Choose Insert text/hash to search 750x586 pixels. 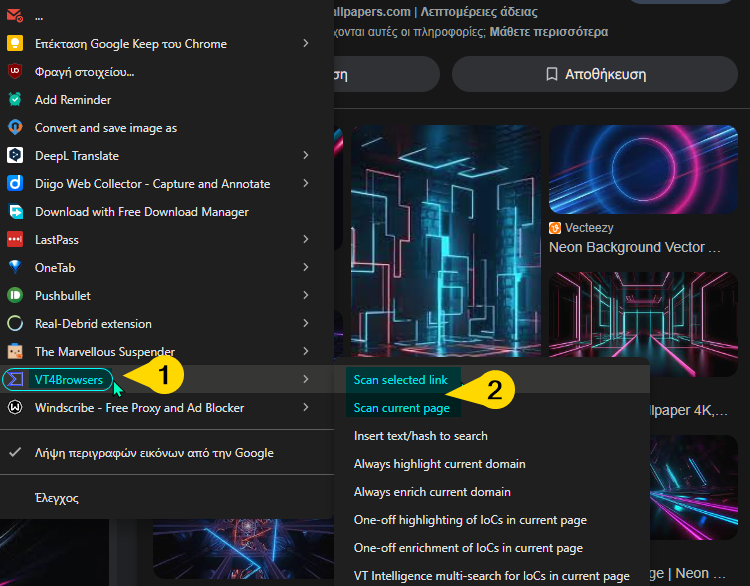coord(492,436)
